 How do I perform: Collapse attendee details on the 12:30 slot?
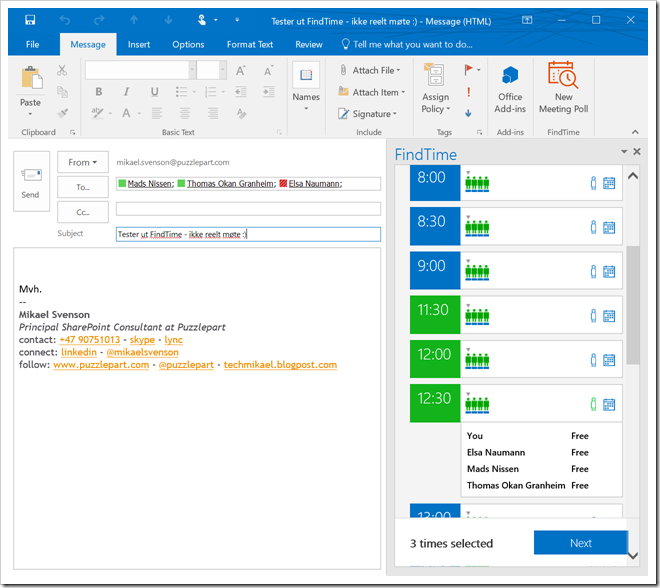(x=593, y=404)
